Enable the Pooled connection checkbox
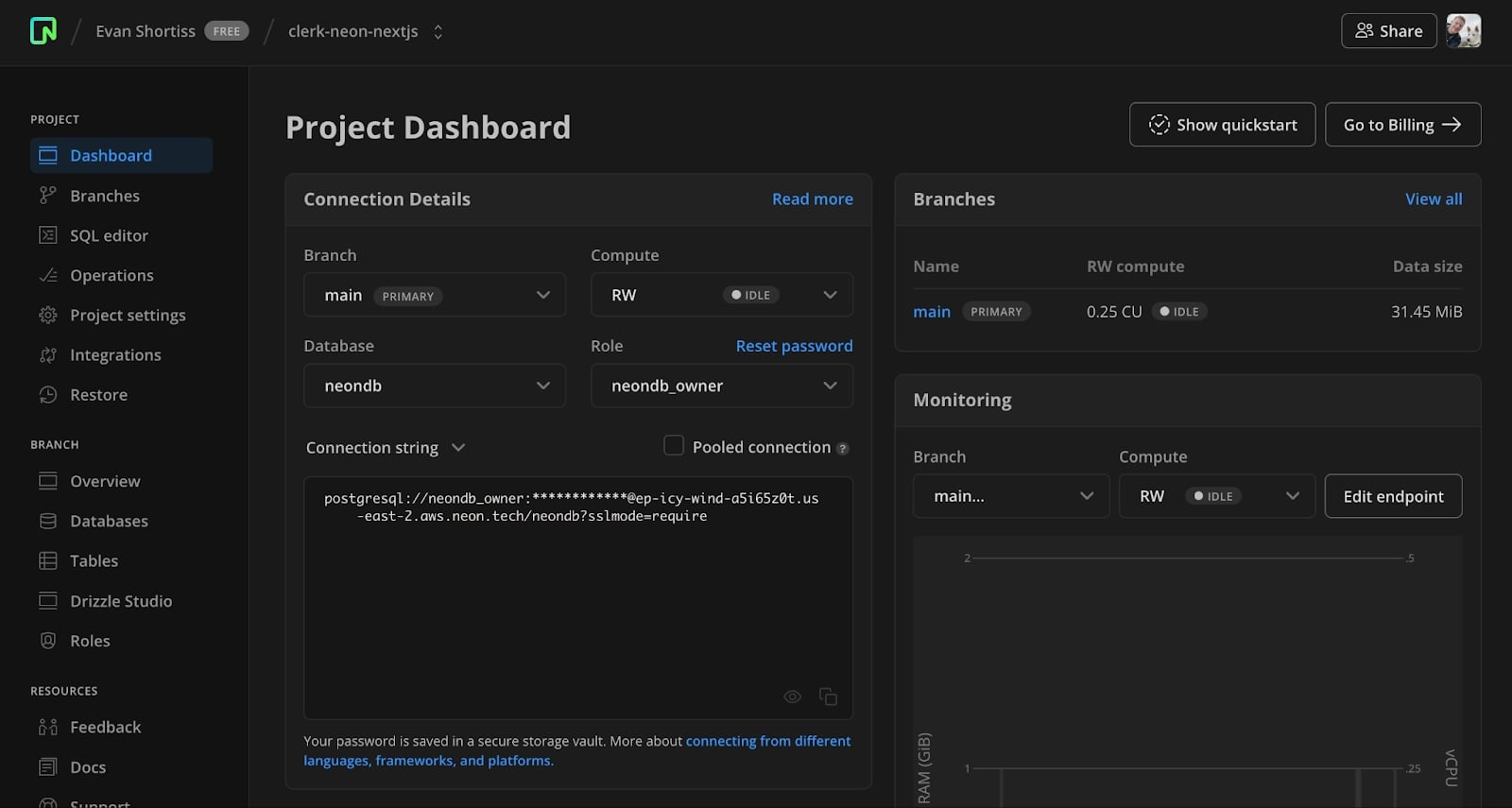 click(x=674, y=445)
